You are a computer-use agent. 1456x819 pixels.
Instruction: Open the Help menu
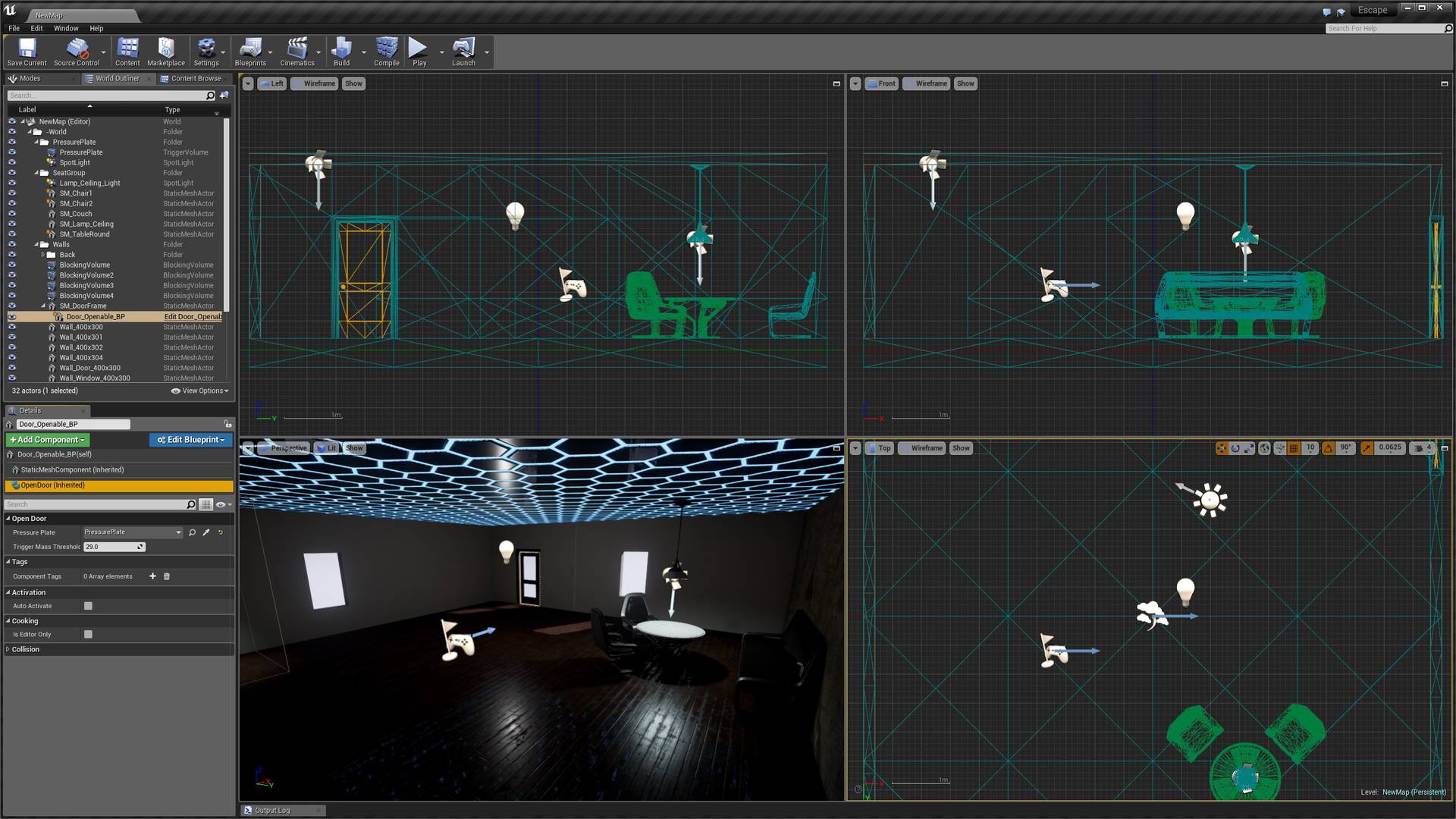point(96,28)
